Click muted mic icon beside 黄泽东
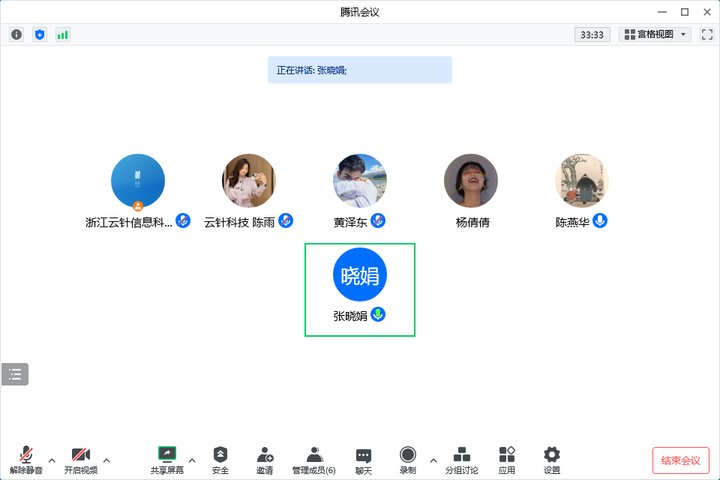 pos(378,221)
